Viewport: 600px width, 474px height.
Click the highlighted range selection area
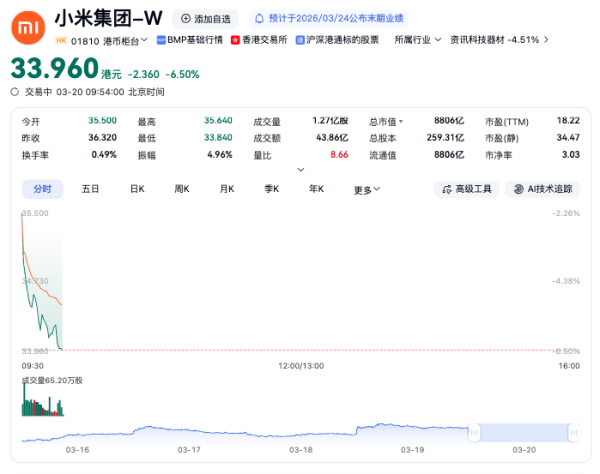pyautogui.click(x=524, y=433)
